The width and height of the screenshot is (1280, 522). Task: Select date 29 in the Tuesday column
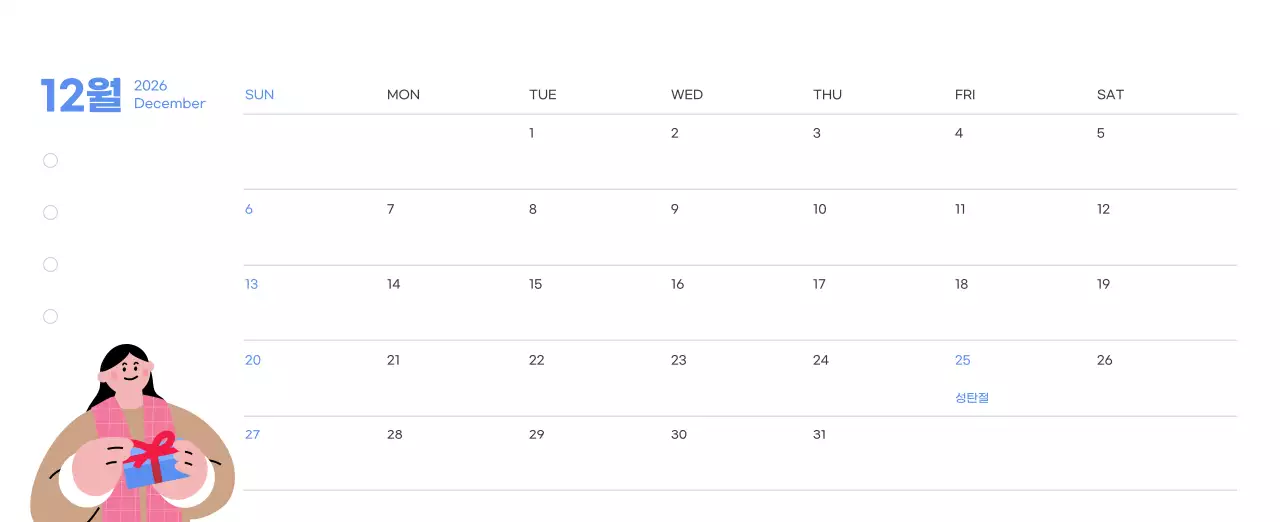[x=537, y=435]
